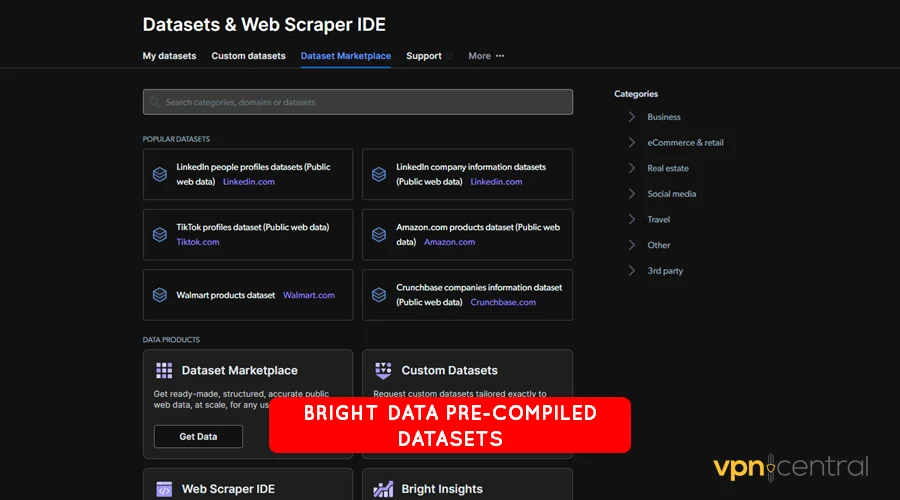The height and width of the screenshot is (500, 900).
Task: Click the TikTok profiles dataset stack icon
Action: (160, 234)
